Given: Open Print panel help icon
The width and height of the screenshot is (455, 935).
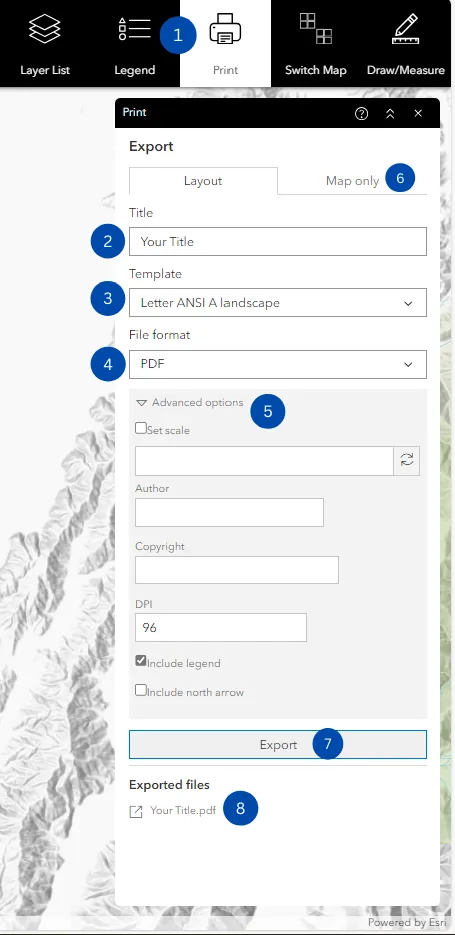Looking at the screenshot, I should coord(361,113).
